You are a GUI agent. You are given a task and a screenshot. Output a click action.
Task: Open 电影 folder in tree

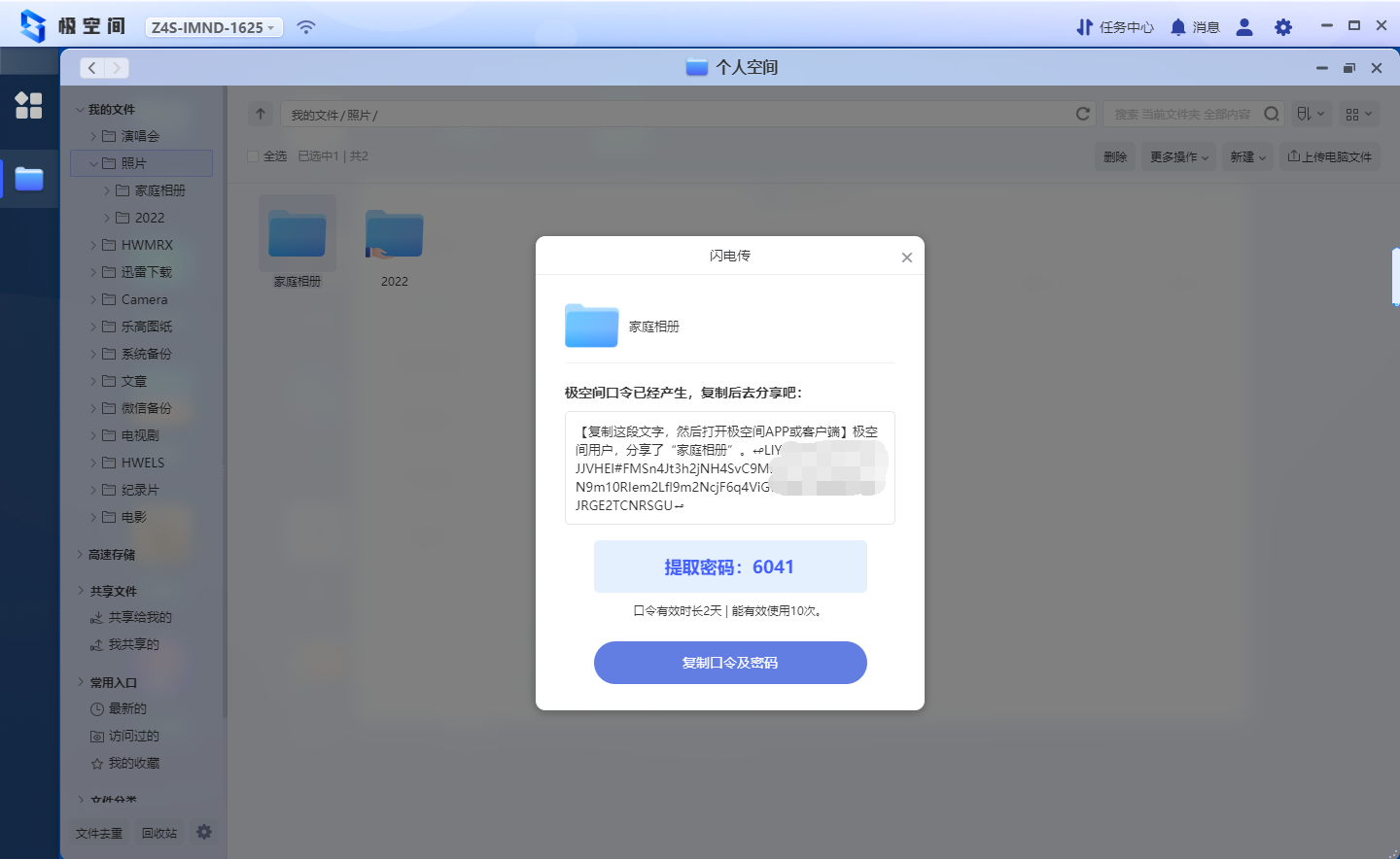click(x=133, y=517)
